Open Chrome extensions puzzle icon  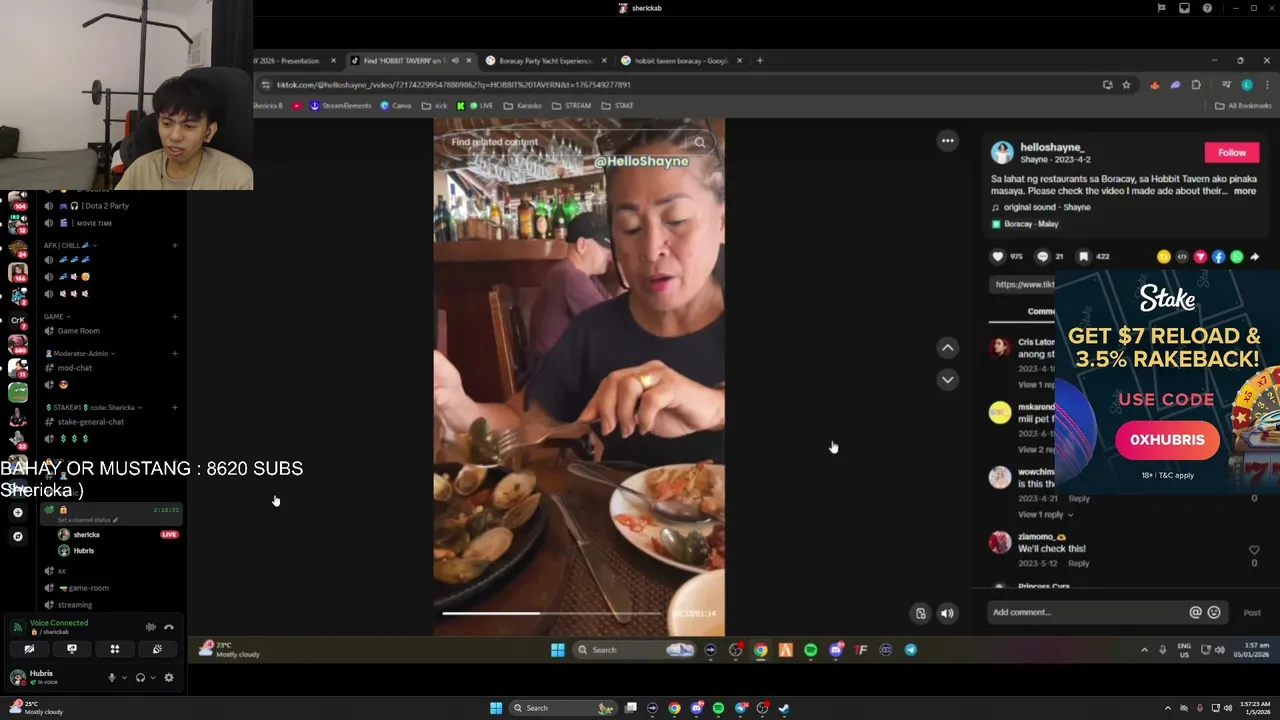click(1196, 85)
